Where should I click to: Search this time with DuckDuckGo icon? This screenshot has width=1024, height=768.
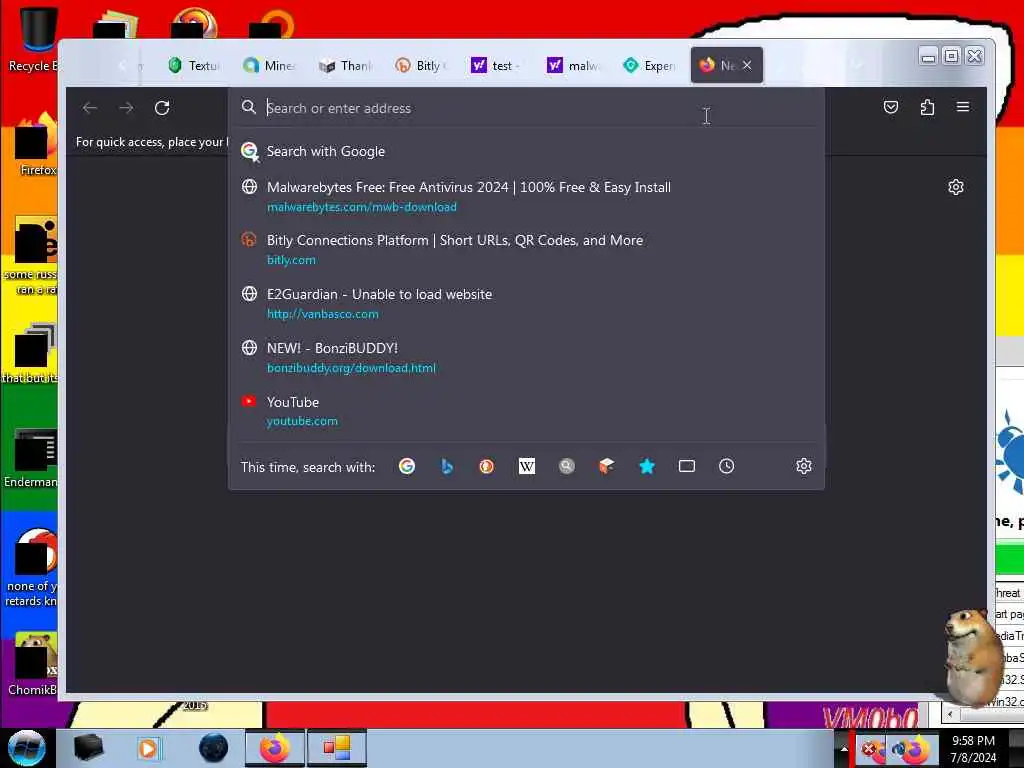(487, 466)
